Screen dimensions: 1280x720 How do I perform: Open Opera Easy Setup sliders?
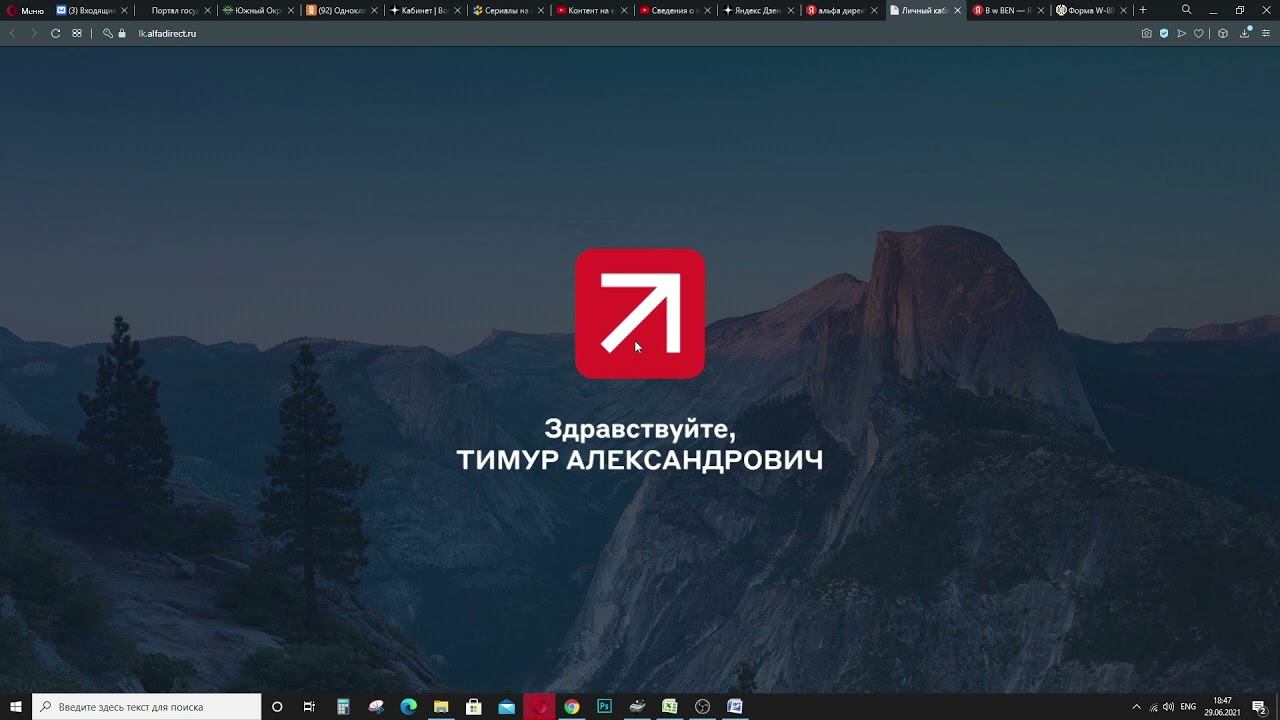[1266, 33]
